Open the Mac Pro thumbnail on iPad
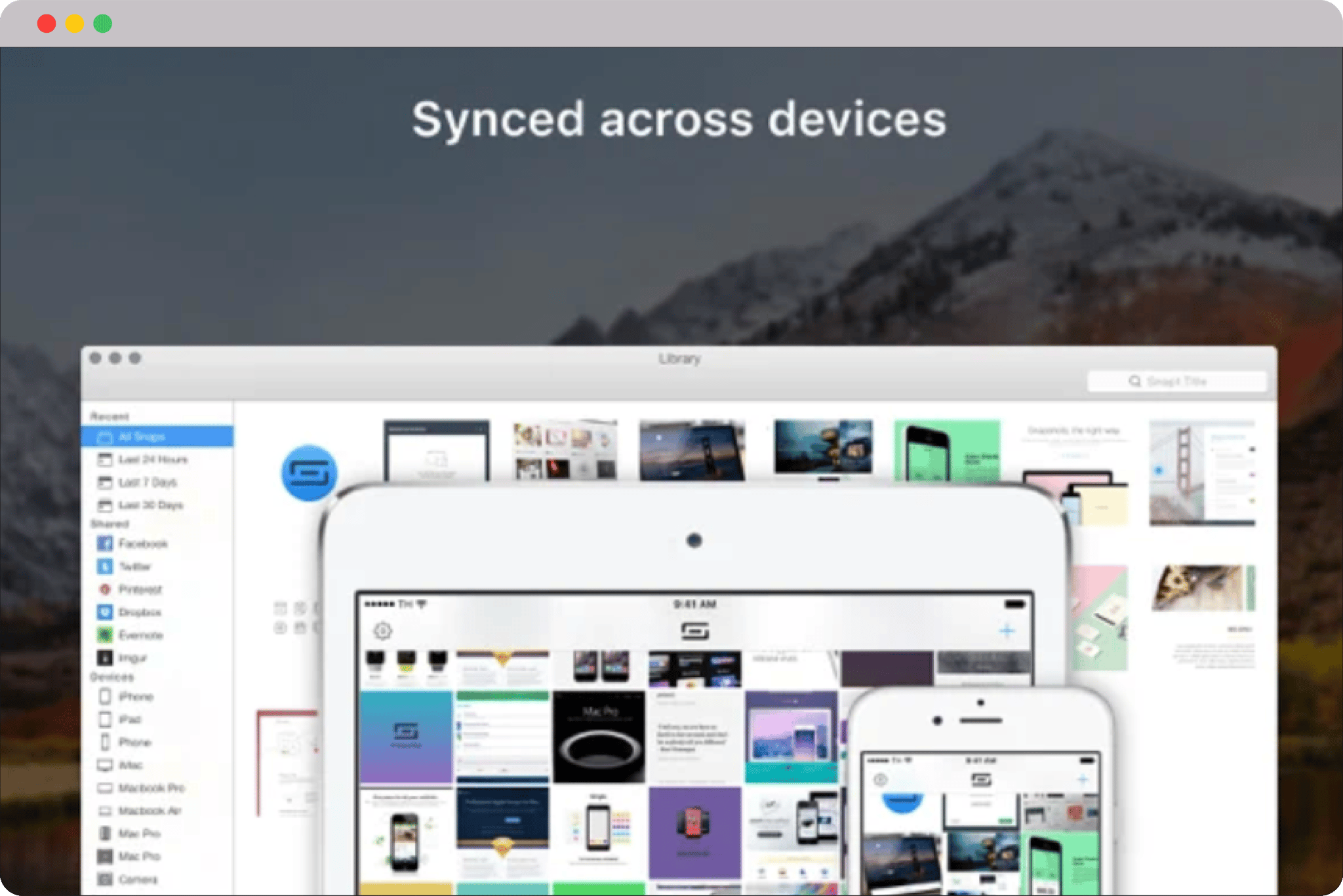Image resolution: width=1343 pixels, height=896 pixels. click(x=599, y=737)
